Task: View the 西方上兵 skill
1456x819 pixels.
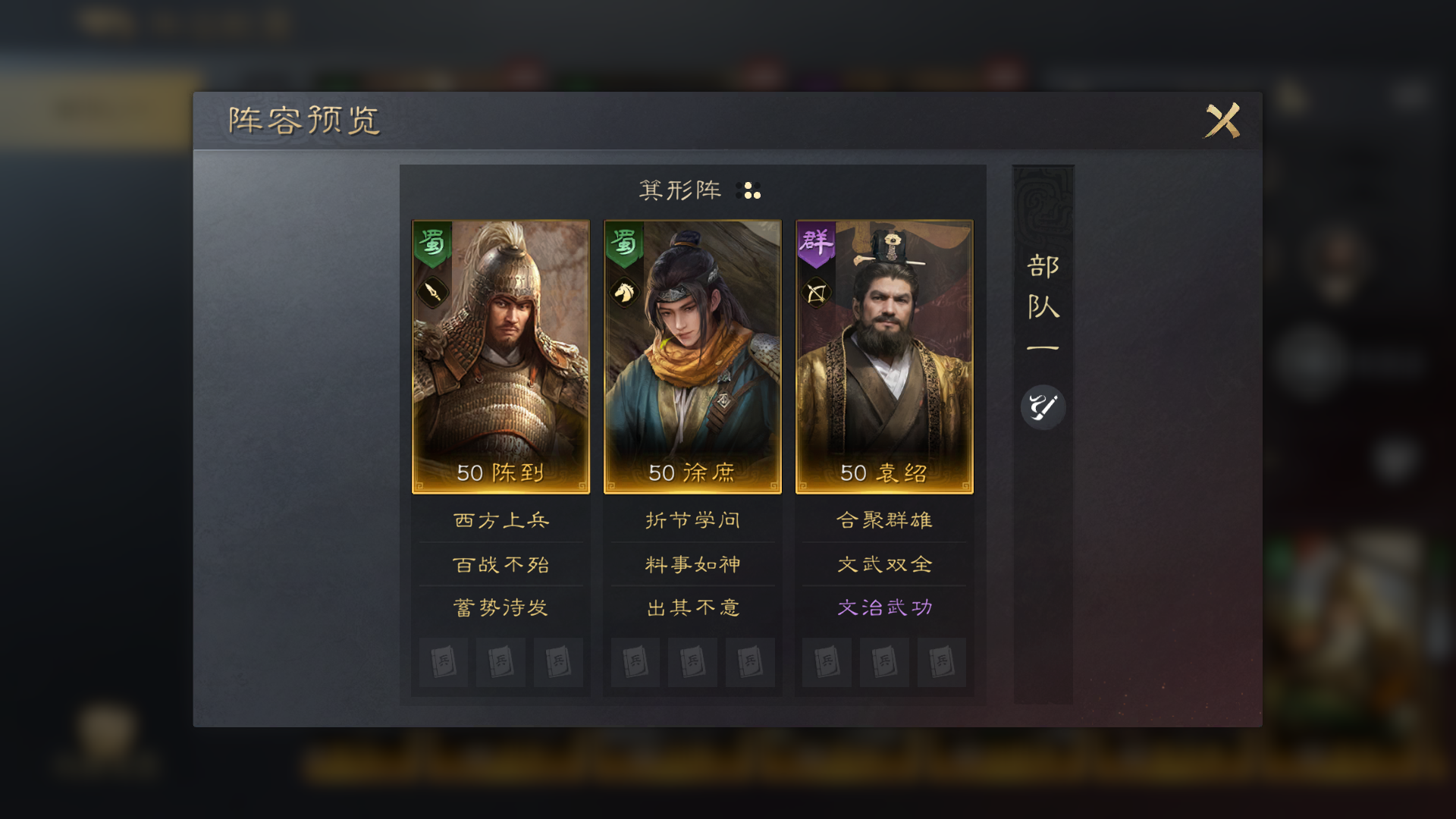Action: 500,520
